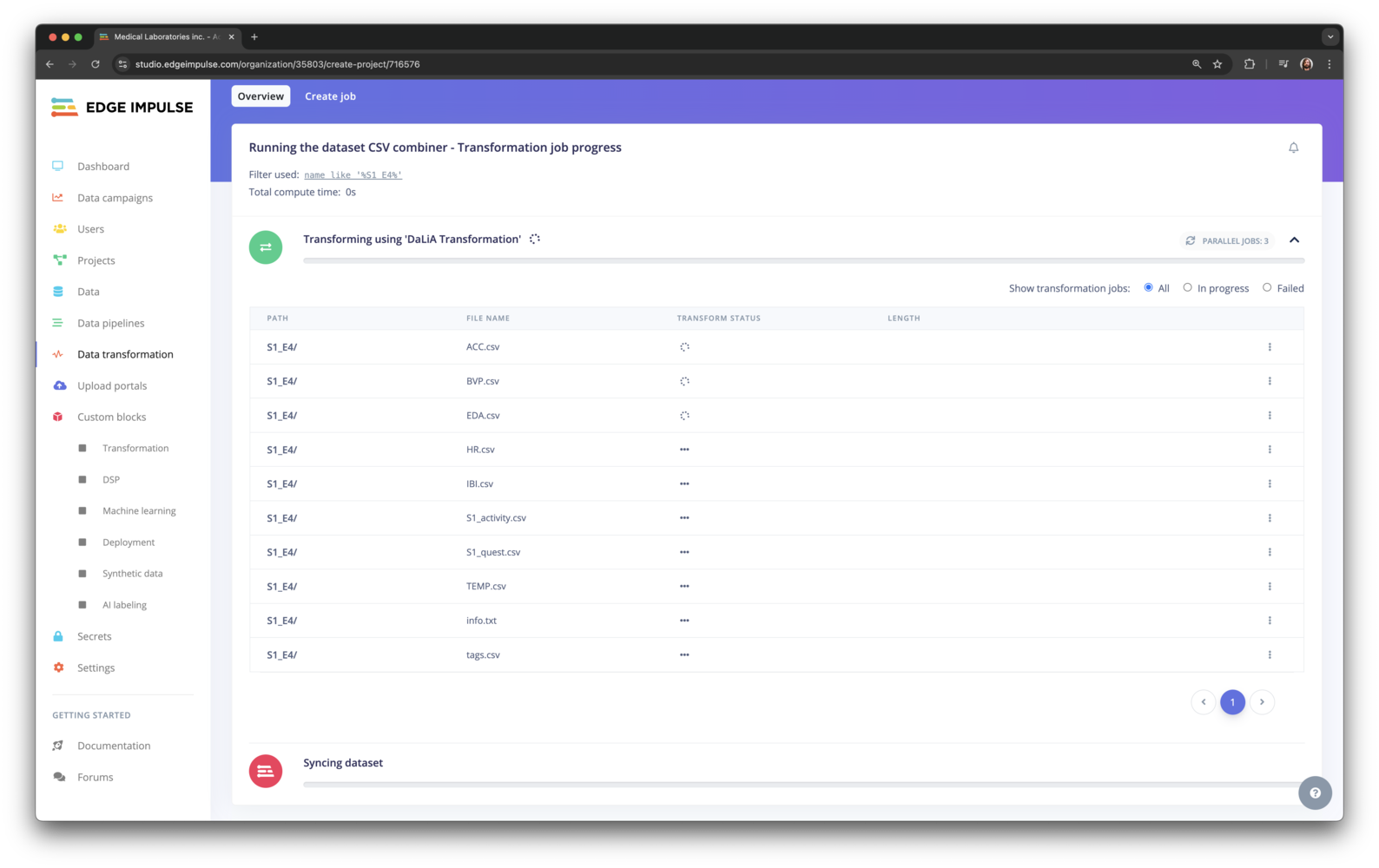Screen dimensions: 1379x868
Task: Collapse the DaLiA Transformation section chevron
Action: click(1294, 240)
